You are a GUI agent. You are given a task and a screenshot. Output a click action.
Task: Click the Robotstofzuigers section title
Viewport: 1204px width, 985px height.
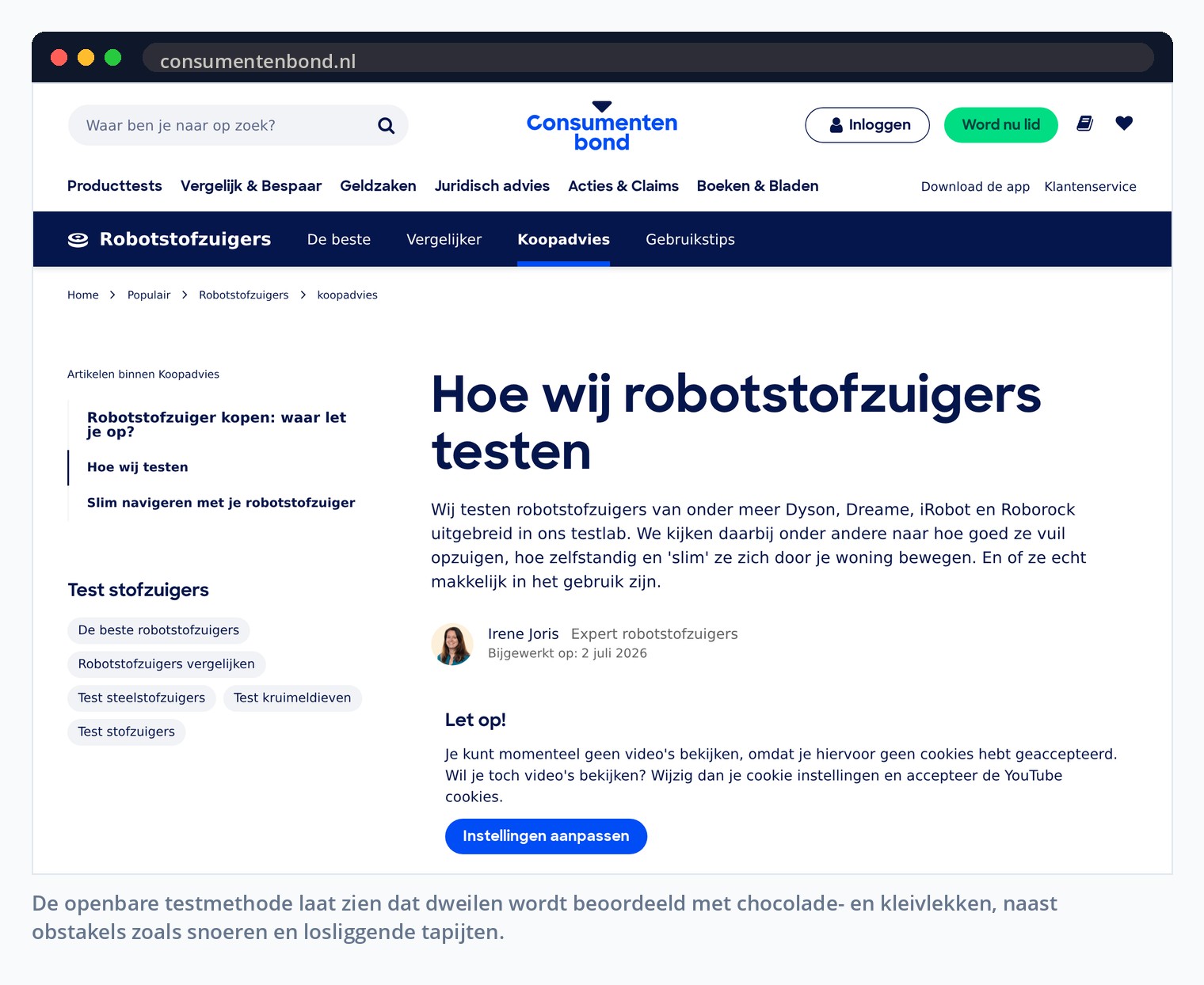pos(185,239)
